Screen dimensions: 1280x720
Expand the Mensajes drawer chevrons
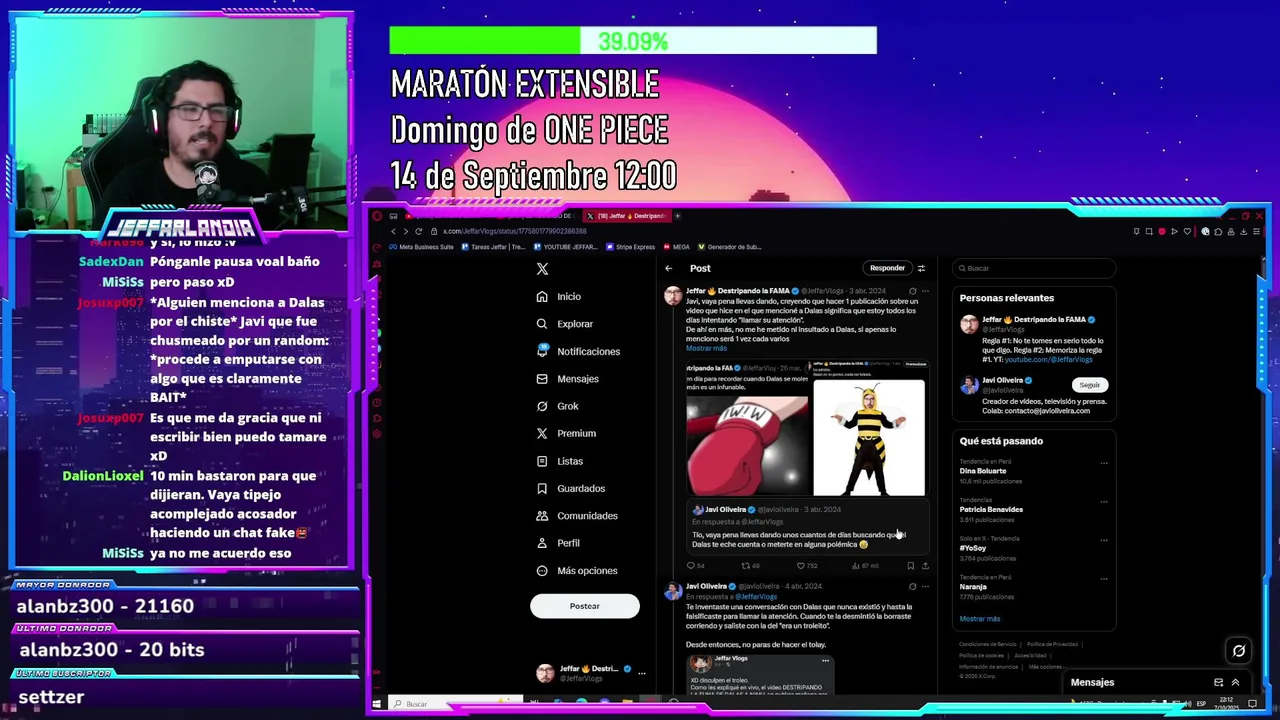pos(1236,682)
